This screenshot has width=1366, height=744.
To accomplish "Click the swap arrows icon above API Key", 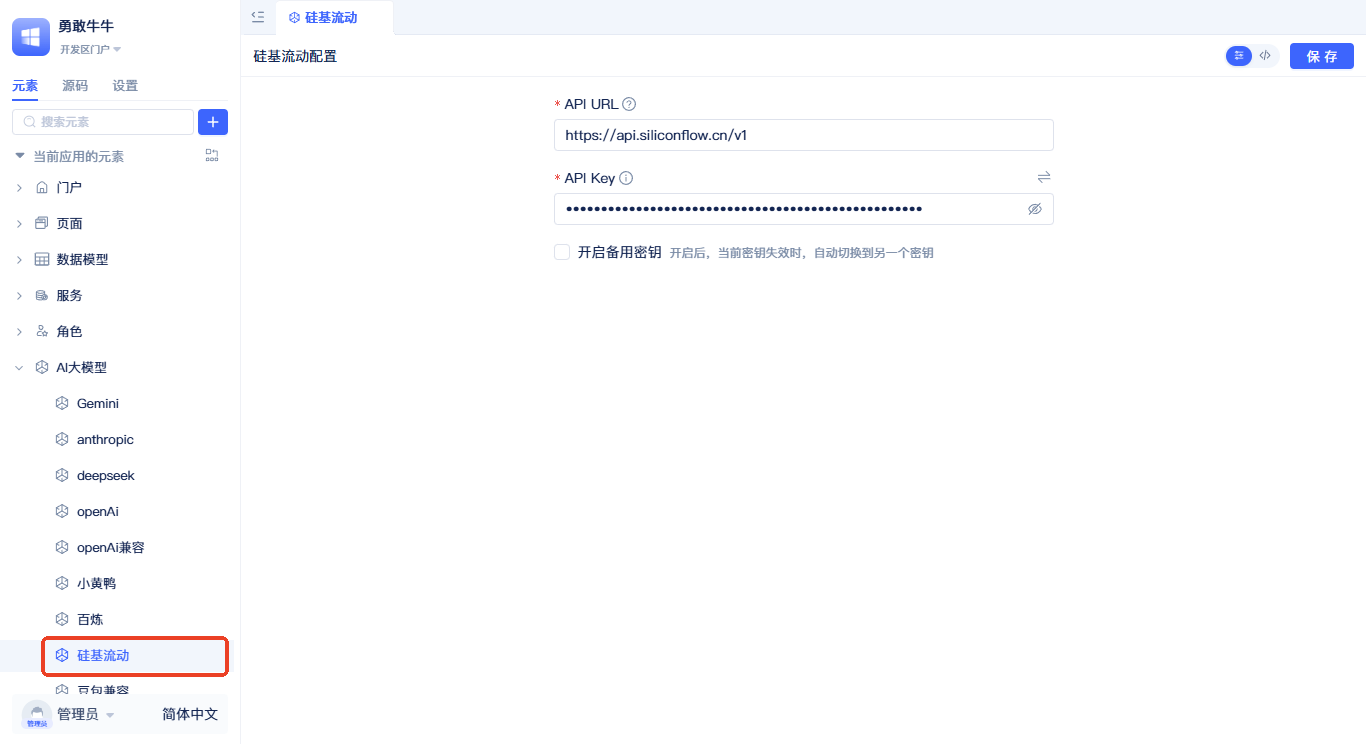I will coord(1044,177).
